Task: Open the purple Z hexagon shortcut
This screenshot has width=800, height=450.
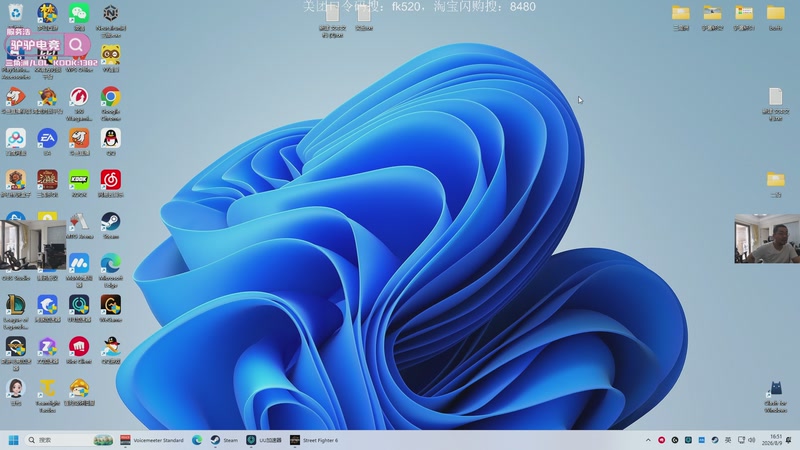Action: (47, 347)
